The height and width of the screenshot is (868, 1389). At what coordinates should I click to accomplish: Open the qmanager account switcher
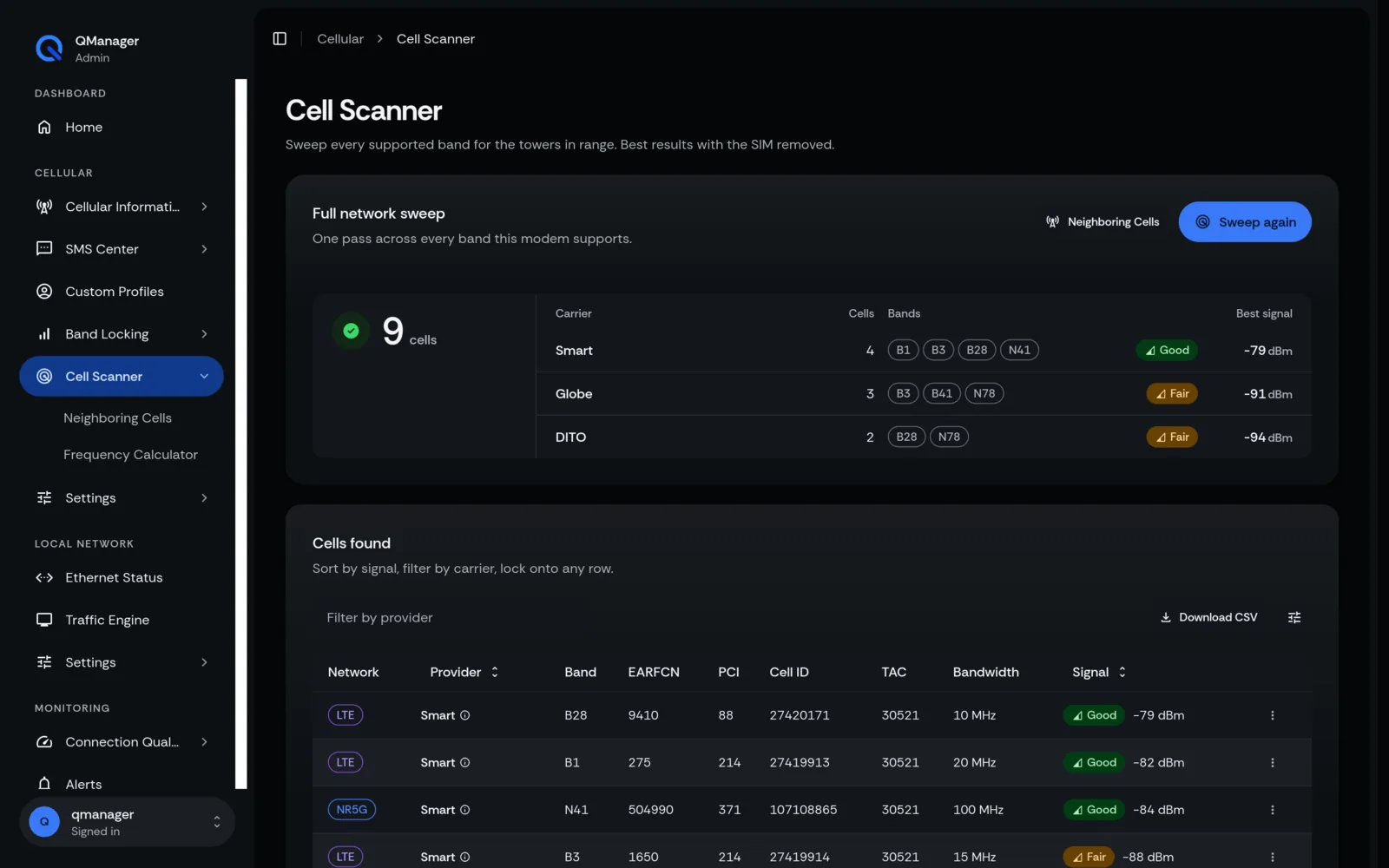click(x=127, y=822)
